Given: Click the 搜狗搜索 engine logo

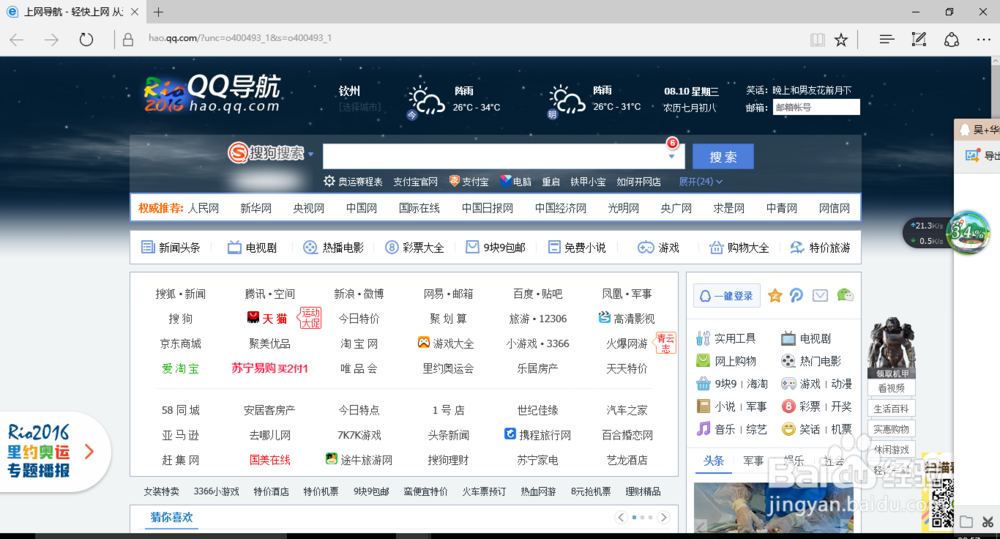Looking at the screenshot, I should [266, 153].
